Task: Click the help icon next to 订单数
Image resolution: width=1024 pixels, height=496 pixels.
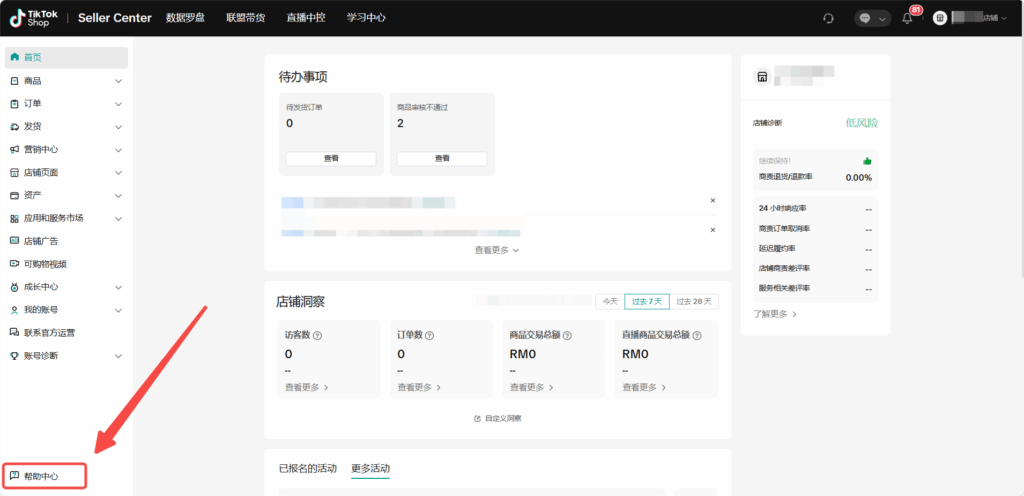Action: pyautogui.click(x=430, y=335)
